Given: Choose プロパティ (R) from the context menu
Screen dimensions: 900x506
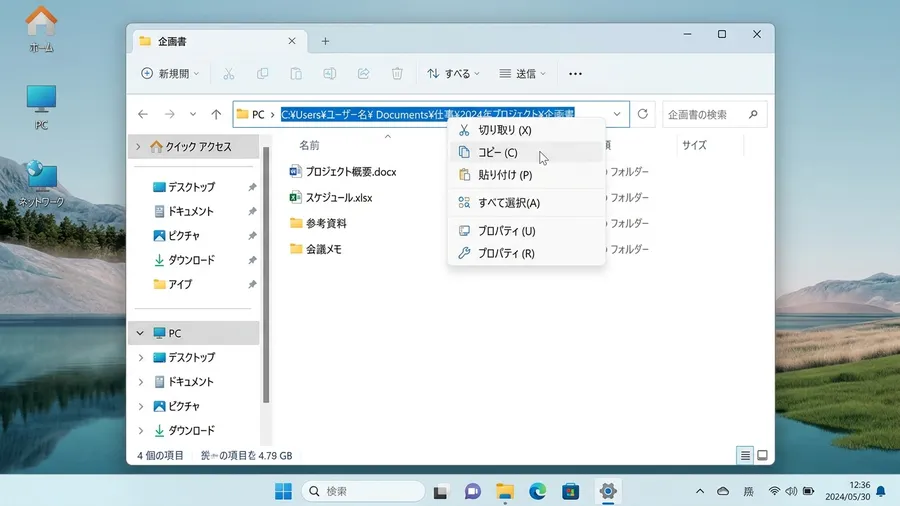Looking at the screenshot, I should coord(526,253).
